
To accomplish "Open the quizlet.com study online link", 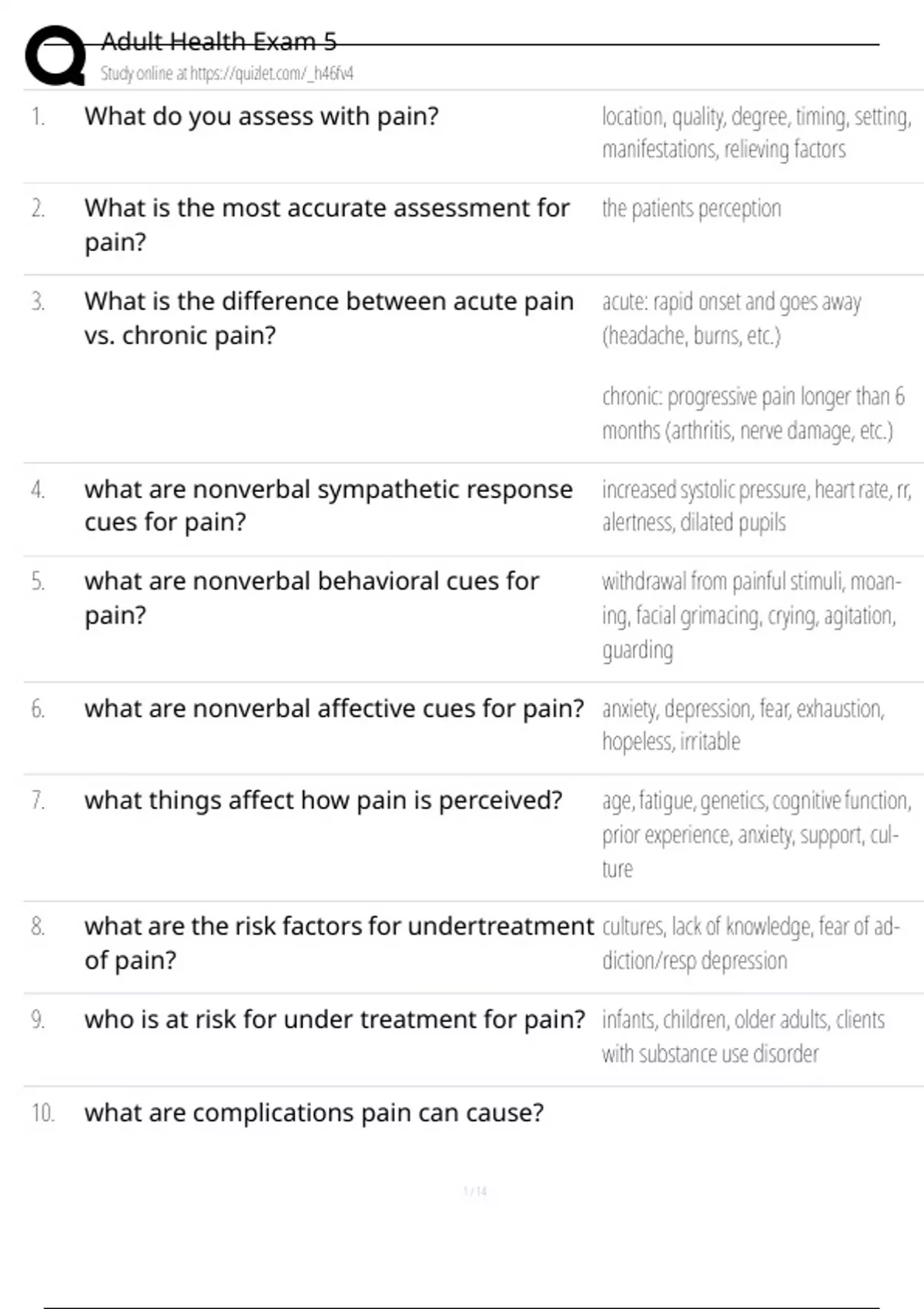I will tap(226, 73).
